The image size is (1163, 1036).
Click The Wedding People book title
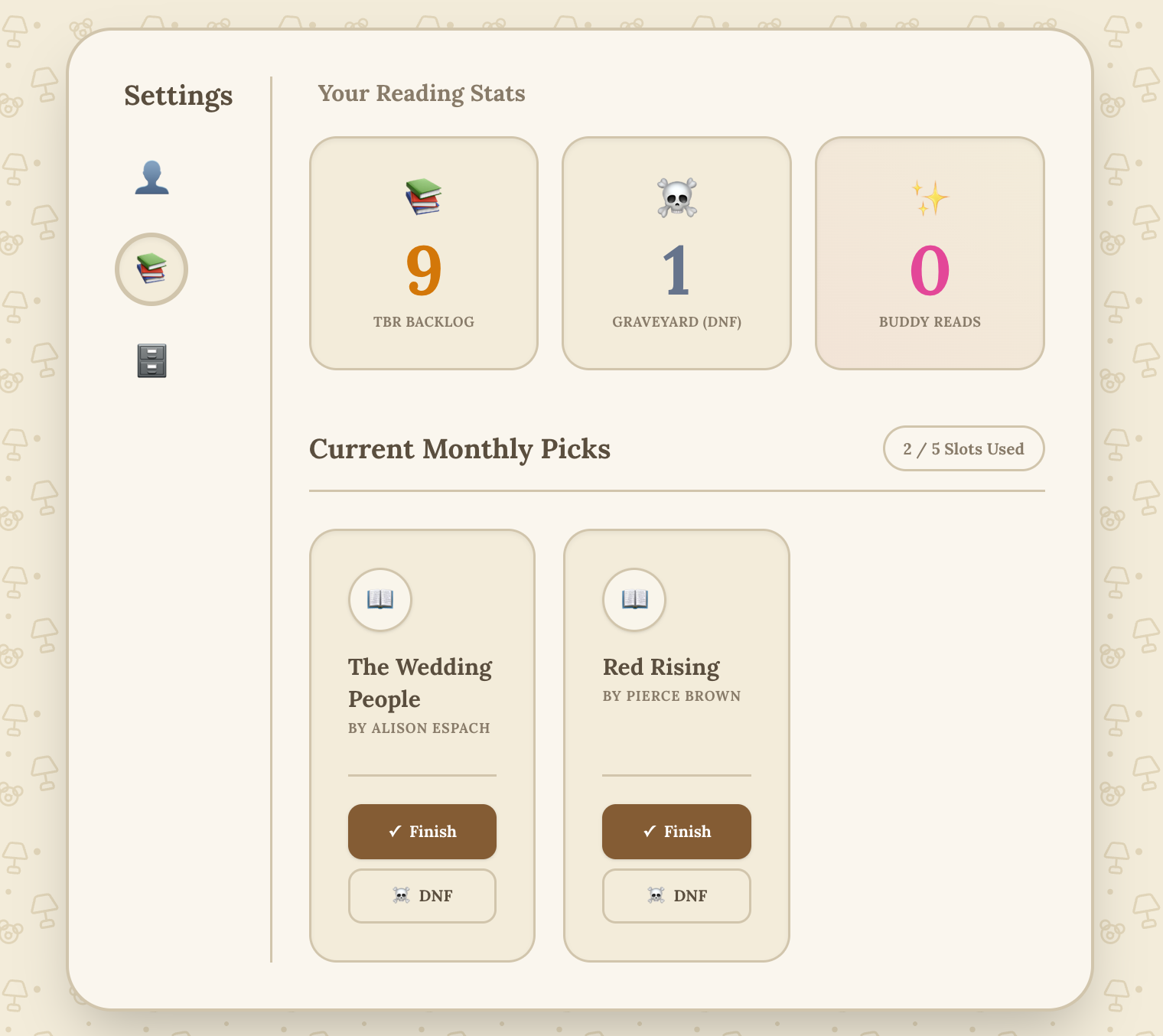pos(420,683)
